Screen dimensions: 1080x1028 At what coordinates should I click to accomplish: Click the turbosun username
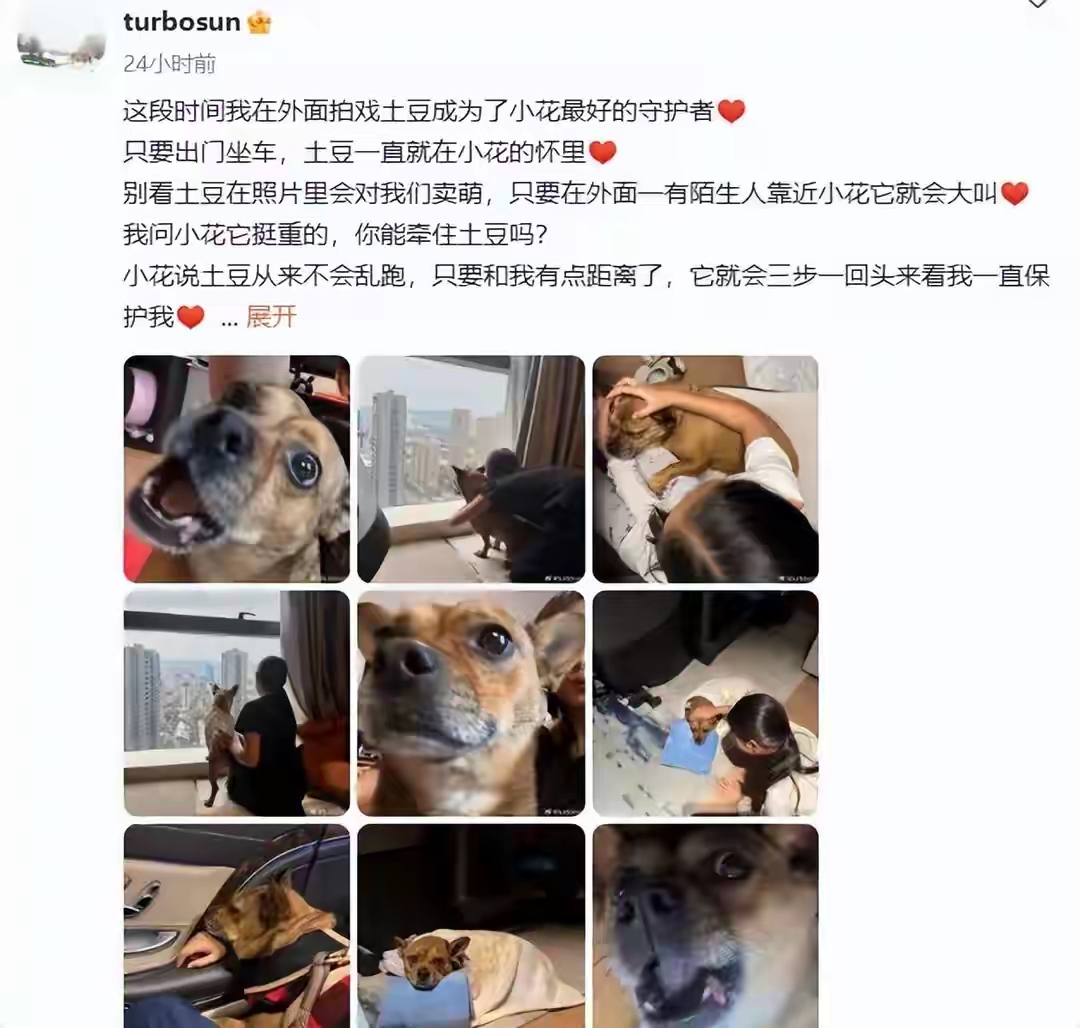click(x=182, y=22)
